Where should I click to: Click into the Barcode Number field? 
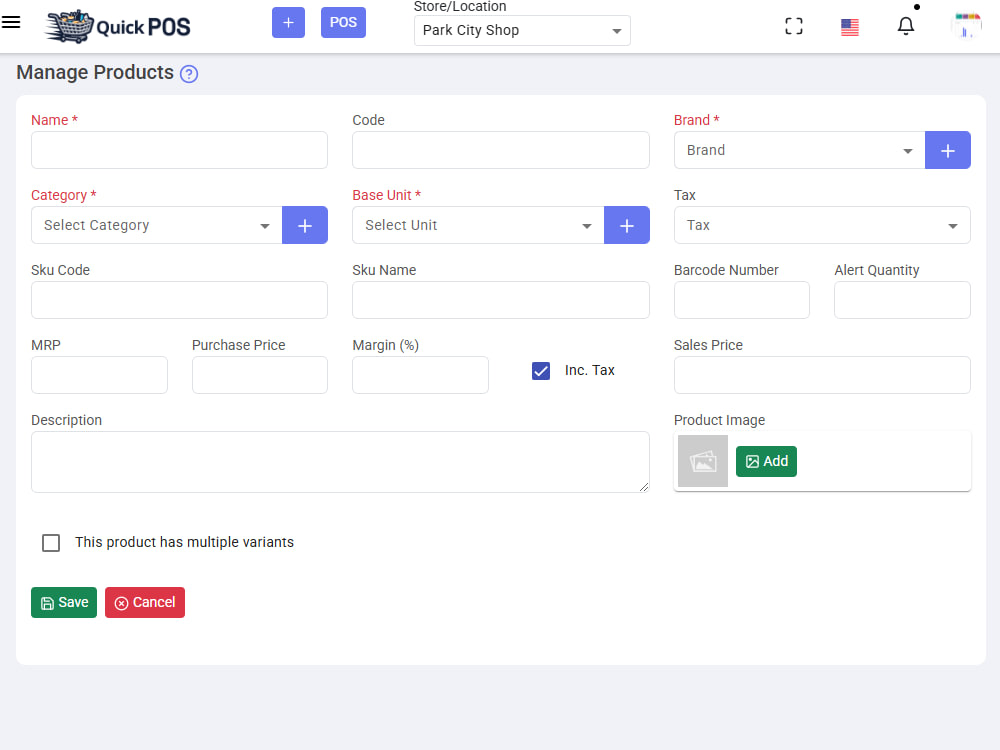pos(742,300)
